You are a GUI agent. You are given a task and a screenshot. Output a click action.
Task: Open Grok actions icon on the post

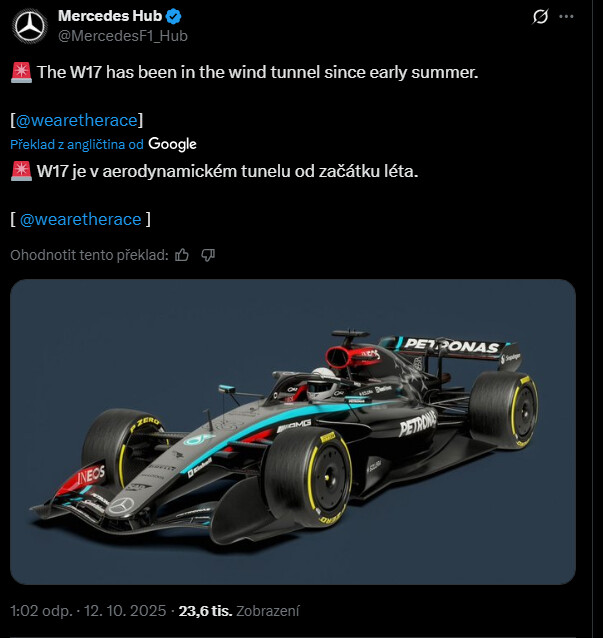click(540, 17)
